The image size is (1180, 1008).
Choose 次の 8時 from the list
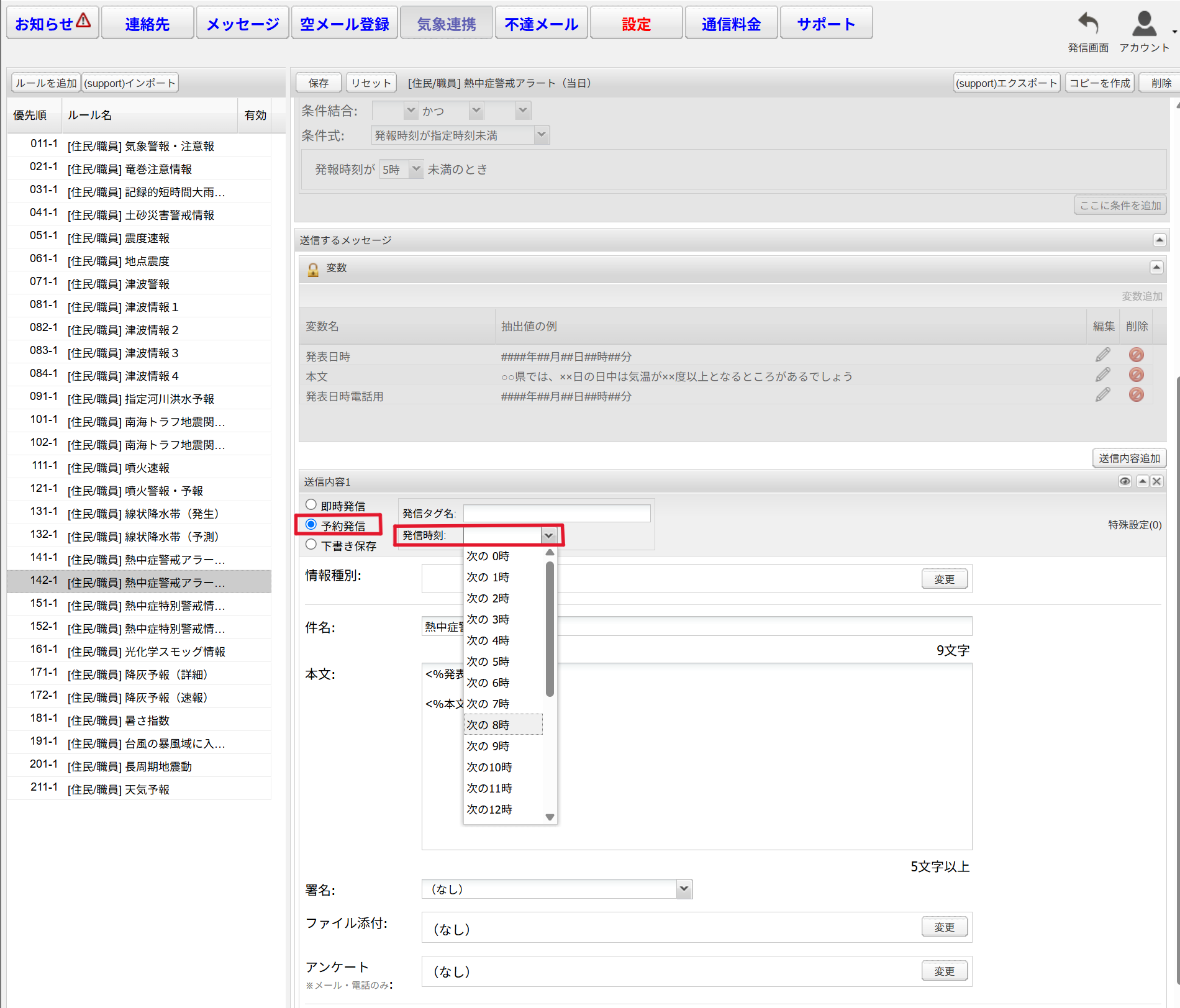pyautogui.click(x=504, y=725)
